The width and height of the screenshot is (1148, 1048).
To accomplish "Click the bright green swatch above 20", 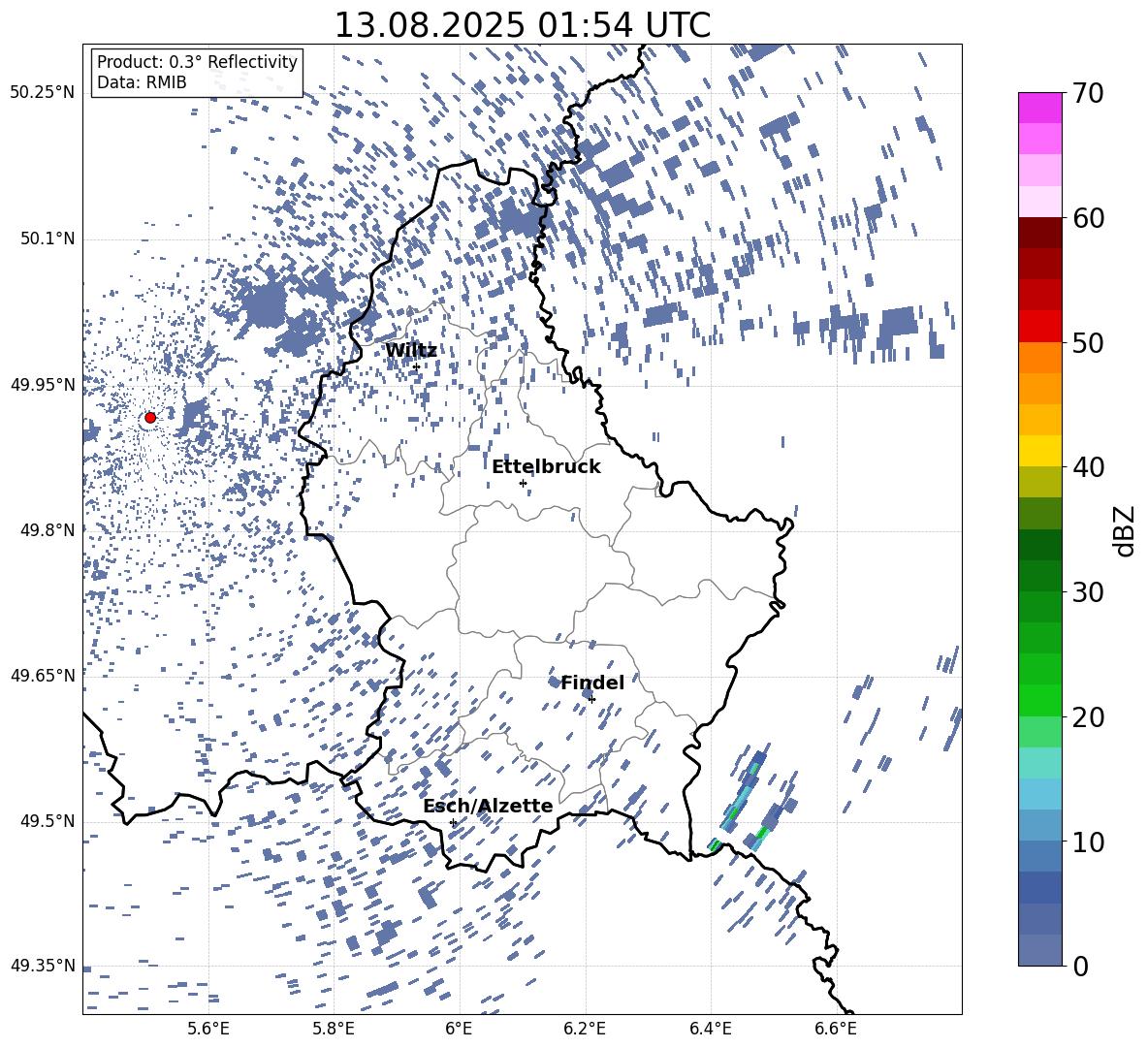I will pyautogui.click(x=1040, y=700).
